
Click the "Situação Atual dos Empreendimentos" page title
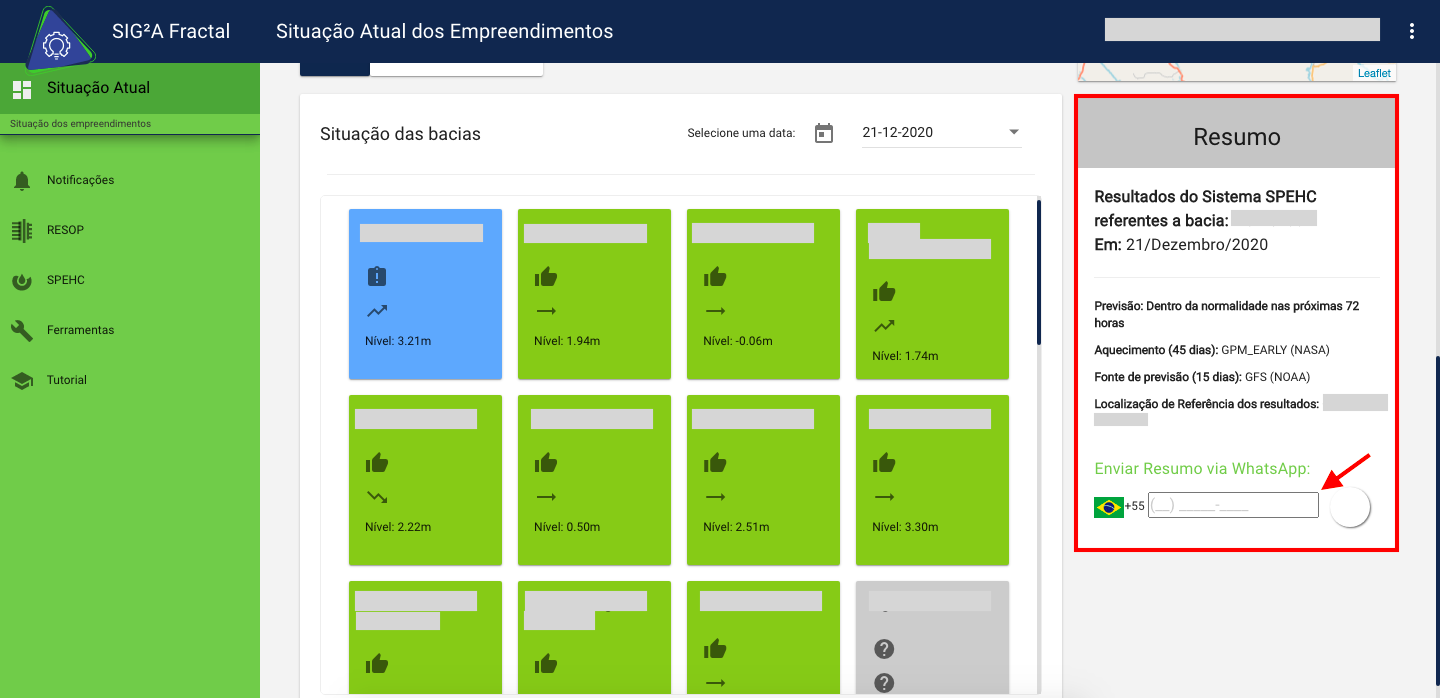(x=445, y=32)
